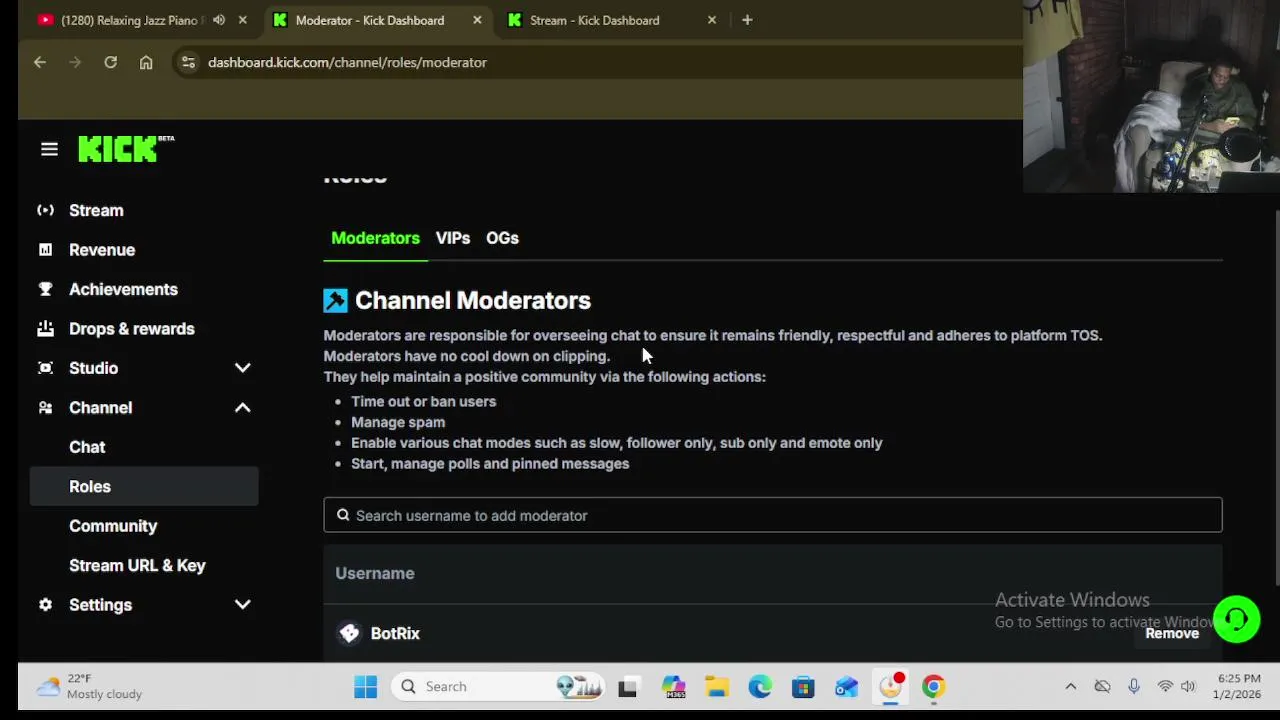The image size is (1280, 720).
Task: Collapse the Channel section chevron
Action: [242, 407]
